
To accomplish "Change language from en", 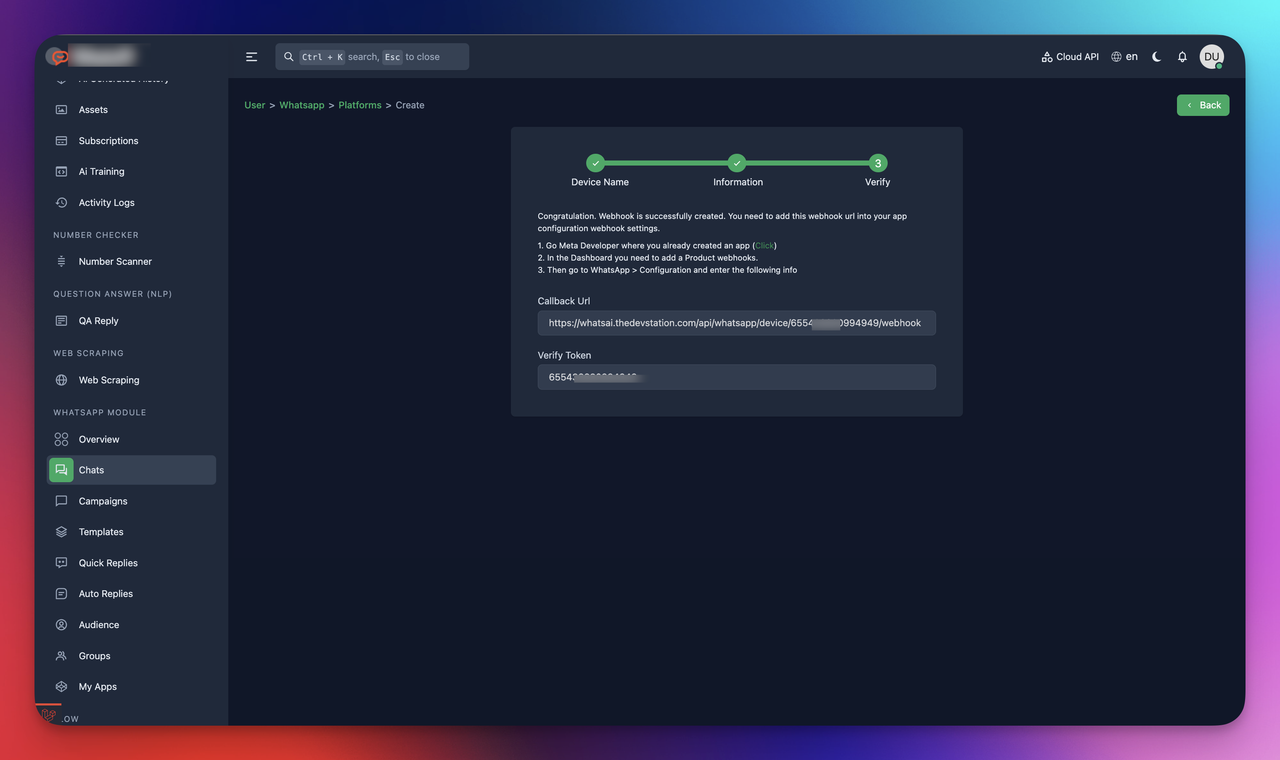I will click(1124, 57).
